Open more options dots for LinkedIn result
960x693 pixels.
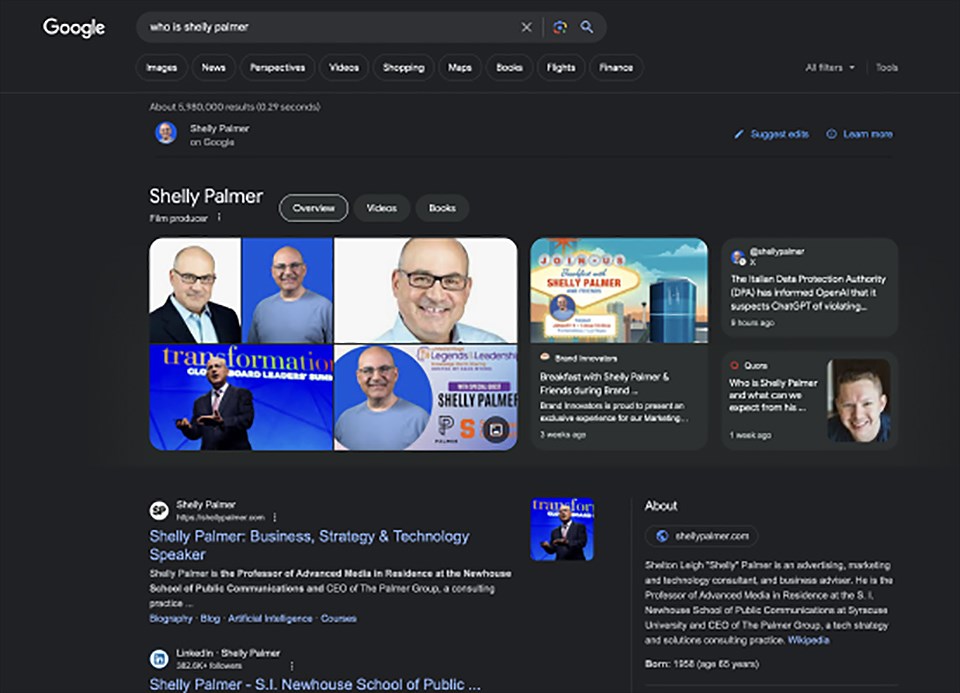pyautogui.click(x=291, y=665)
